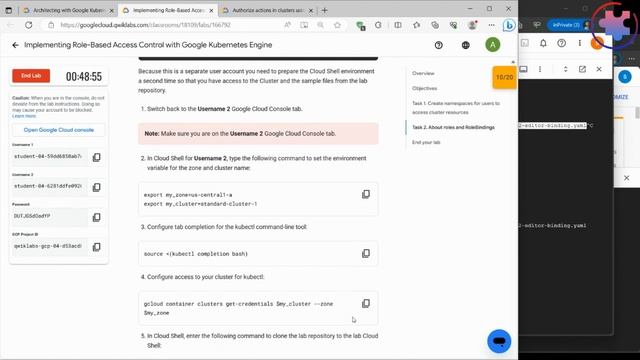Open the Favorites hub icon
640x360 pixels.
[x=416, y=25]
